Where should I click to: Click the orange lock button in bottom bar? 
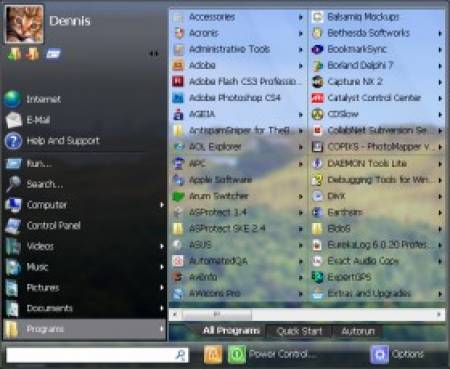point(213,354)
